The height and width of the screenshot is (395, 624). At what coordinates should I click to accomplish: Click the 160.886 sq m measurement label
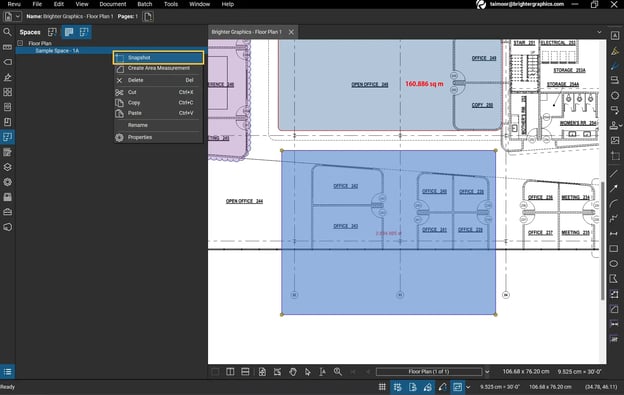[424, 84]
